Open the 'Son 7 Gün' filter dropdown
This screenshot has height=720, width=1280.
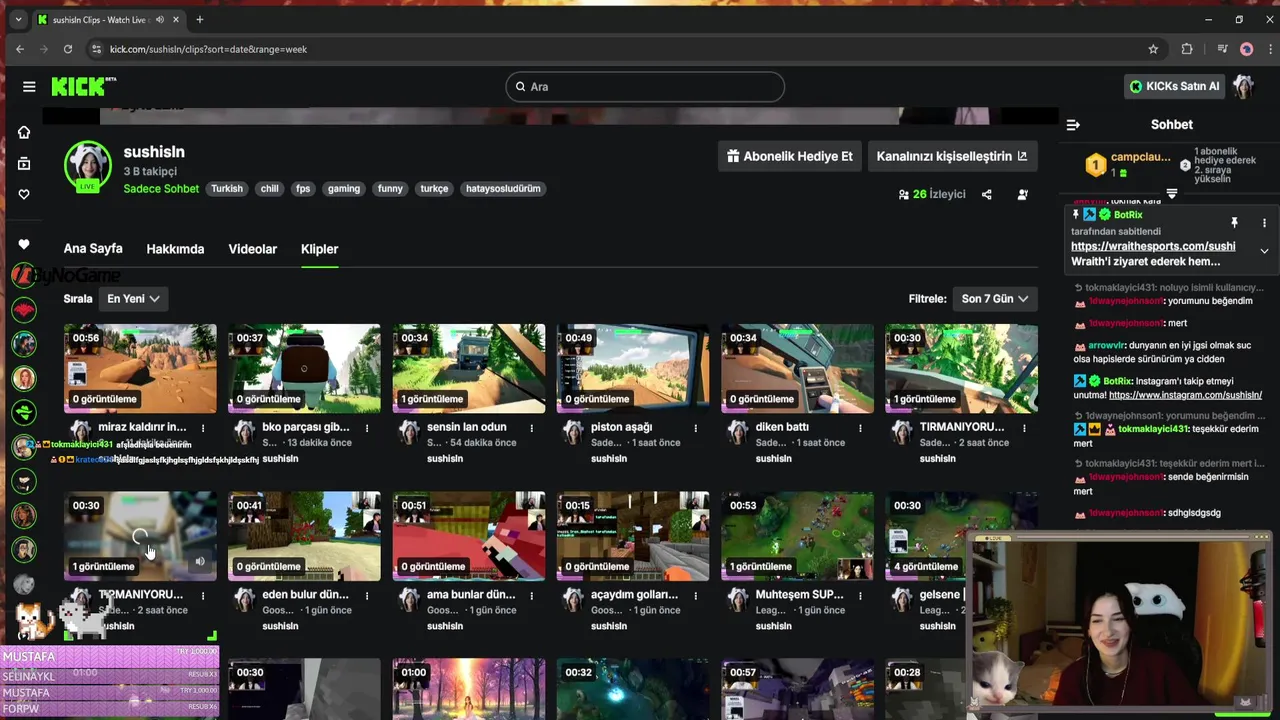click(995, 298)
